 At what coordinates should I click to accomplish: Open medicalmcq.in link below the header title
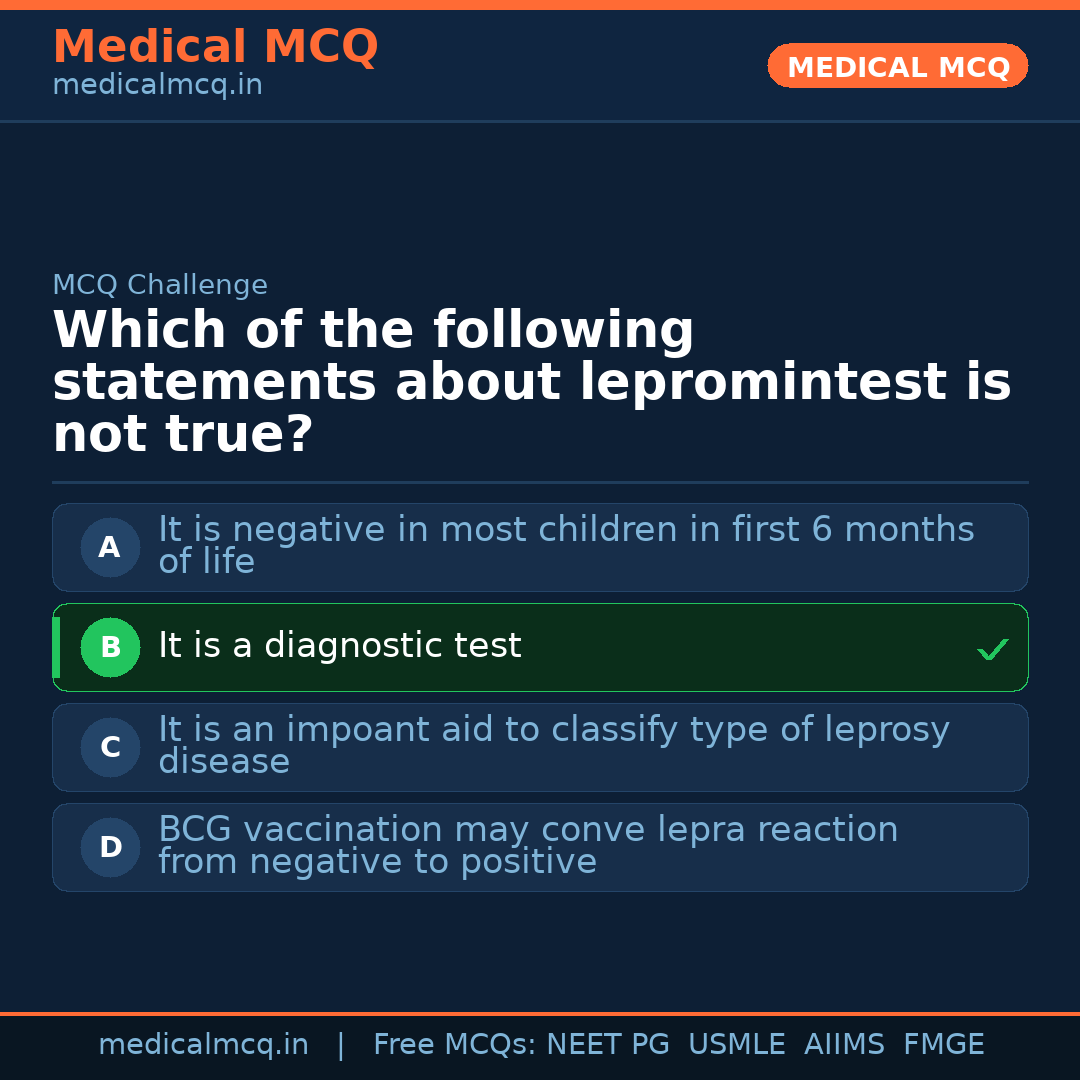point(157,86)
